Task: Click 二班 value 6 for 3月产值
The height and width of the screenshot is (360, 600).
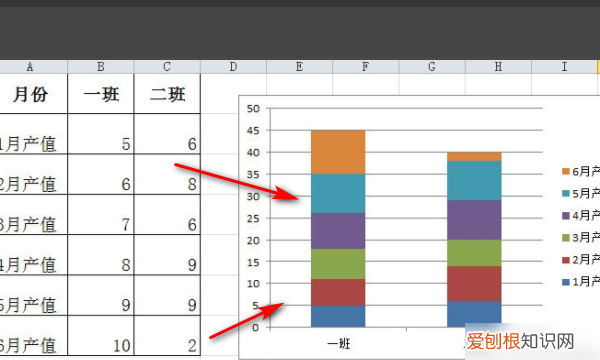Action: [167, 215]
